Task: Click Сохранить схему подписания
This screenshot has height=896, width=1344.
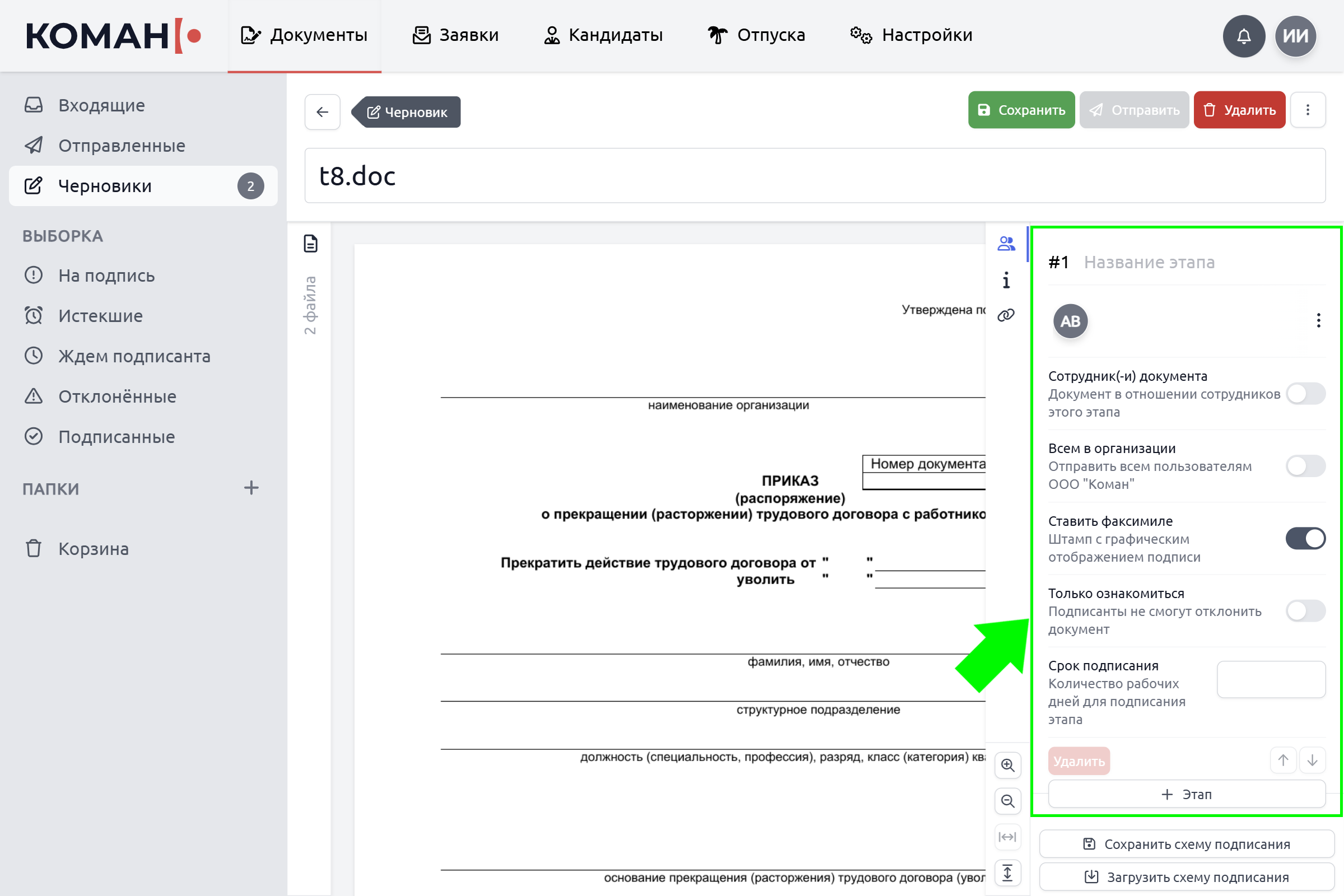Action: click(1186, 844)
